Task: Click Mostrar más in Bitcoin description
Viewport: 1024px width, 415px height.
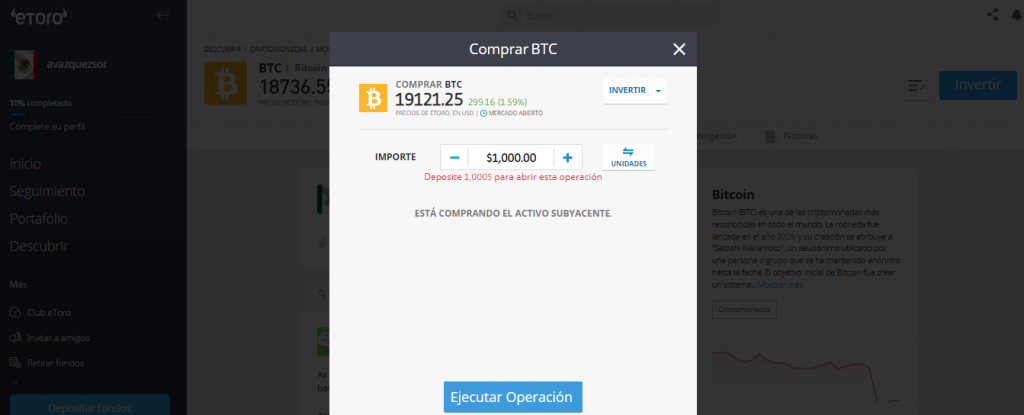Action: pos(780,285)
